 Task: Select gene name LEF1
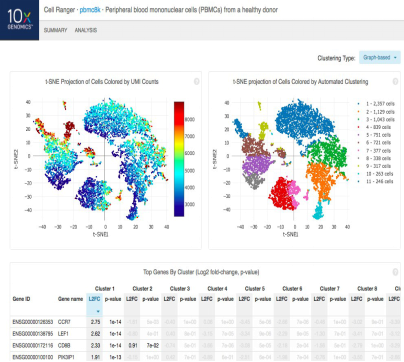[x=63, y=334]
